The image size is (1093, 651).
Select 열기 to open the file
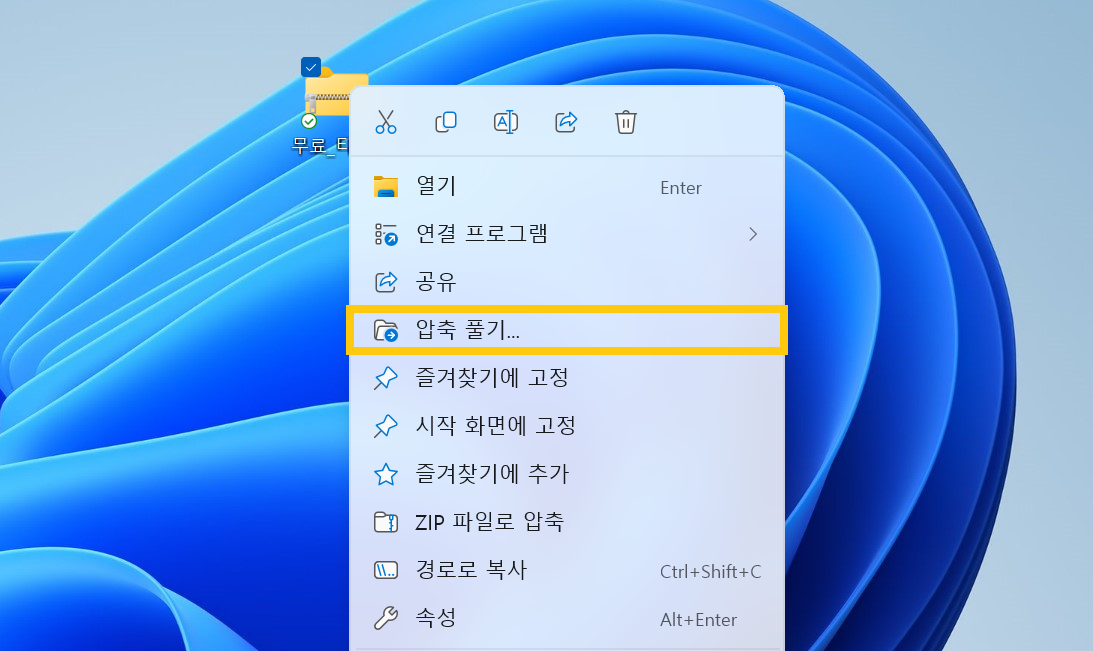pos(567,187)
